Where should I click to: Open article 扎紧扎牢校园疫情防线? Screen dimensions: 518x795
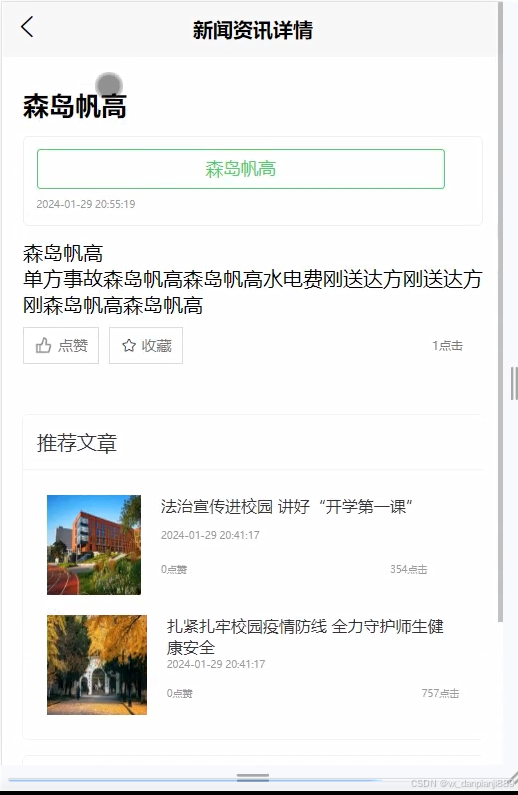[x=305, y=637]
